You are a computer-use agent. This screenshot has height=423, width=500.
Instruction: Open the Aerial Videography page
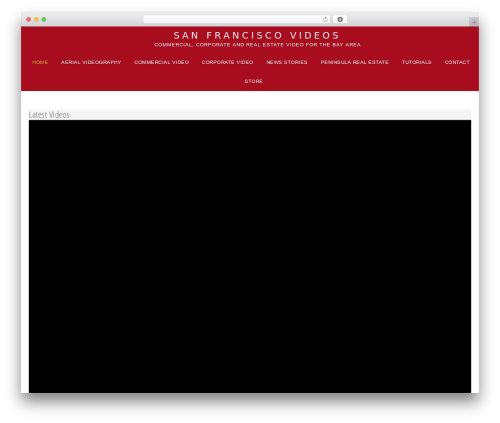click(91, 62)
